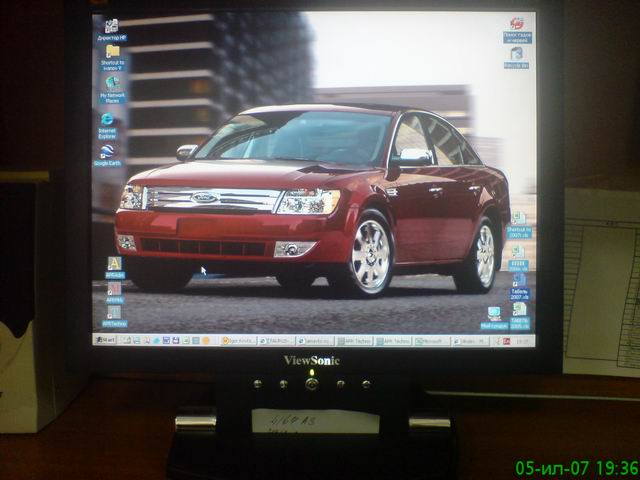Launch Google Earth from the desktop
Screen dimensions: 640x480
coord(106,152)
